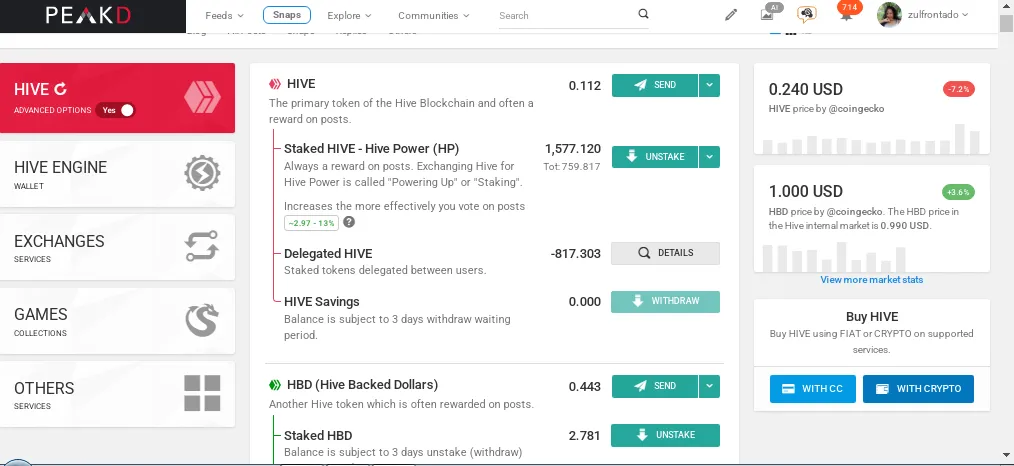The image size is (1014, 466).
Task: Click the Unstake button for Hive Power
Action: [x=654, y=156]
